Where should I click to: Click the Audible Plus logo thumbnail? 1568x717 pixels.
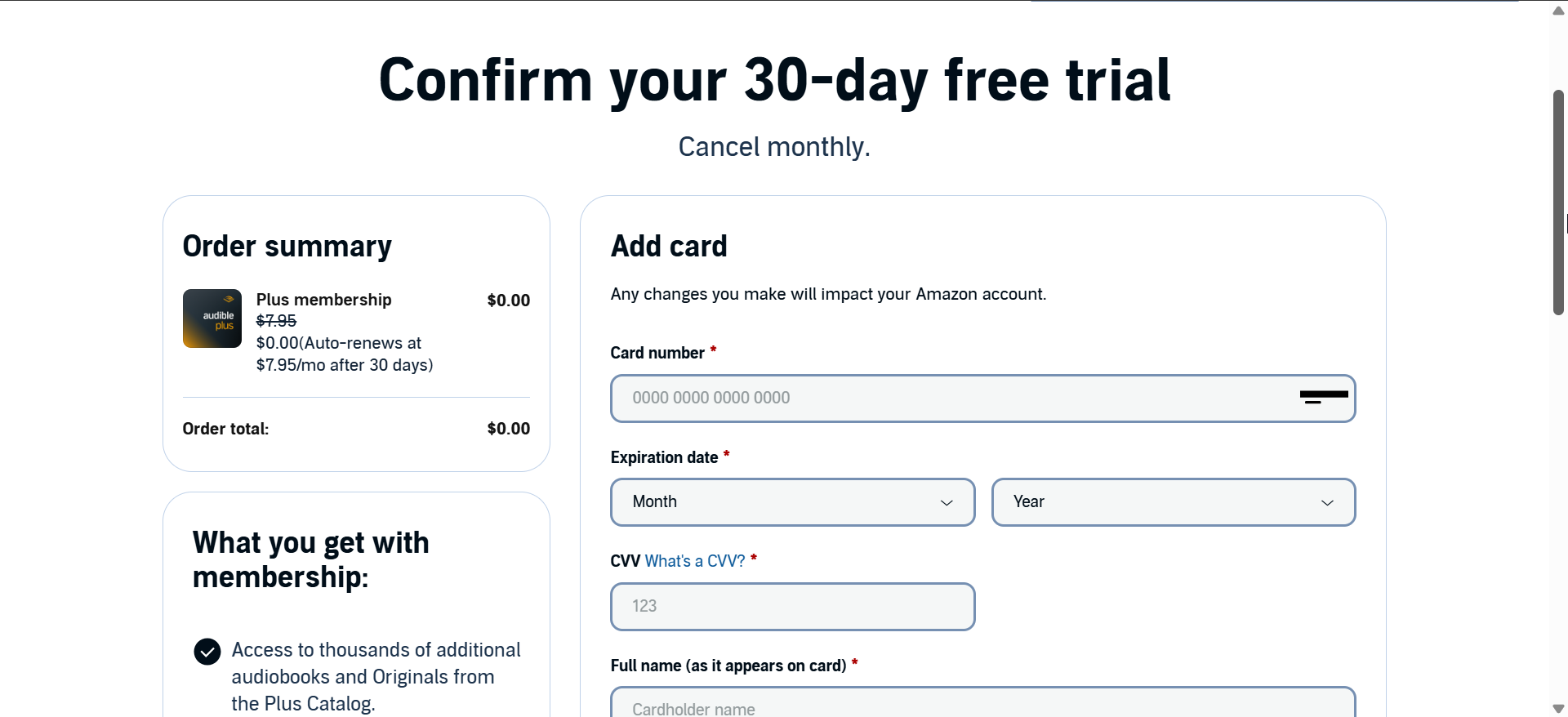tap(212, 318)
